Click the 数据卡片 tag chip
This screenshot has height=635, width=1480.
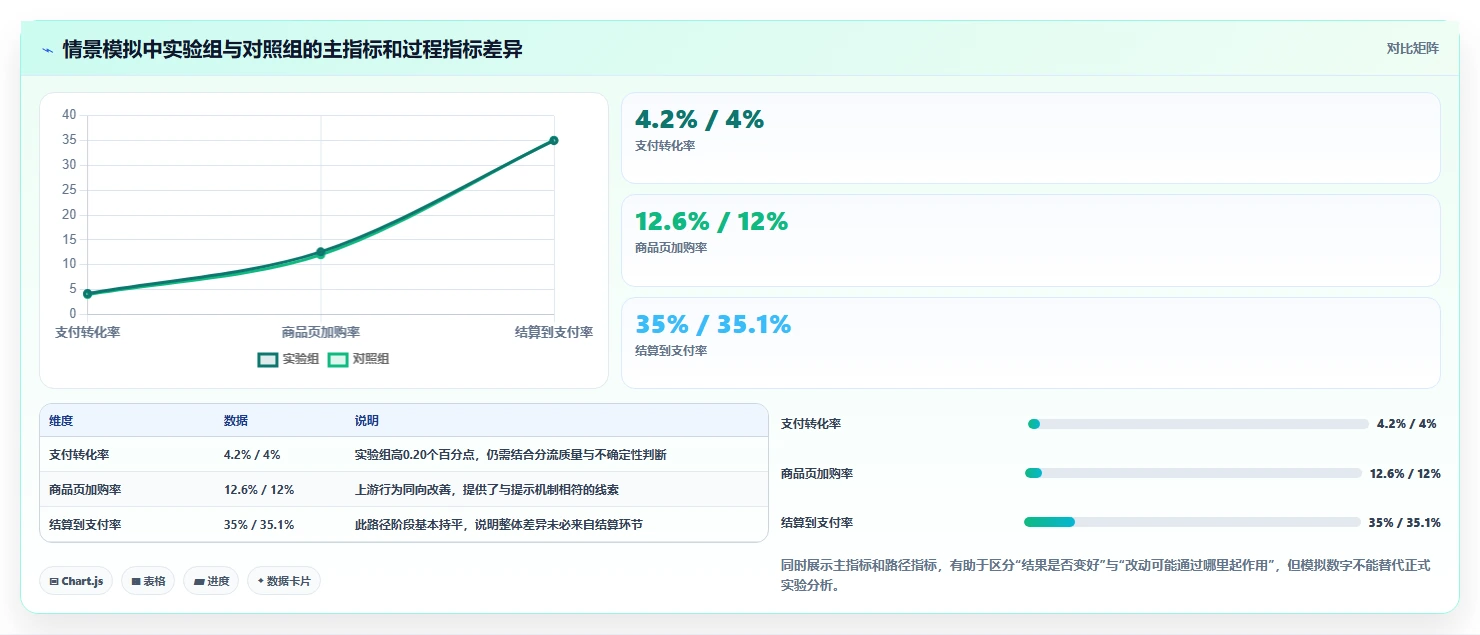click(284, 581)
